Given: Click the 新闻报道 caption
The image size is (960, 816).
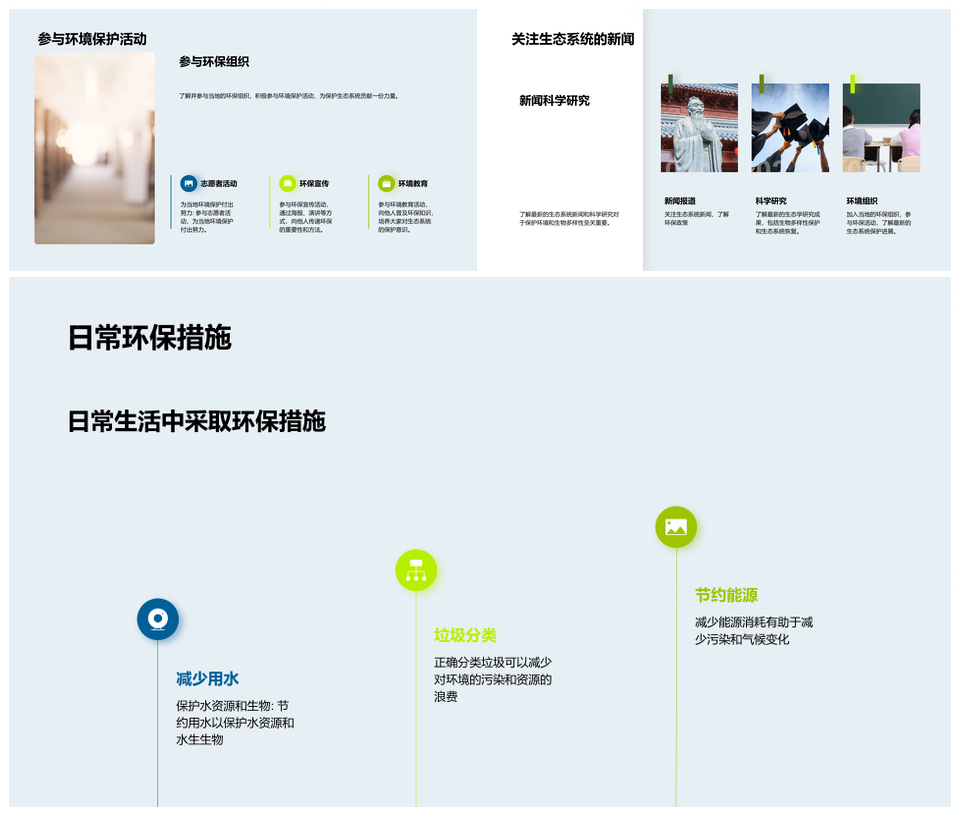Looking at the screenshot, I should click(680, 201).
